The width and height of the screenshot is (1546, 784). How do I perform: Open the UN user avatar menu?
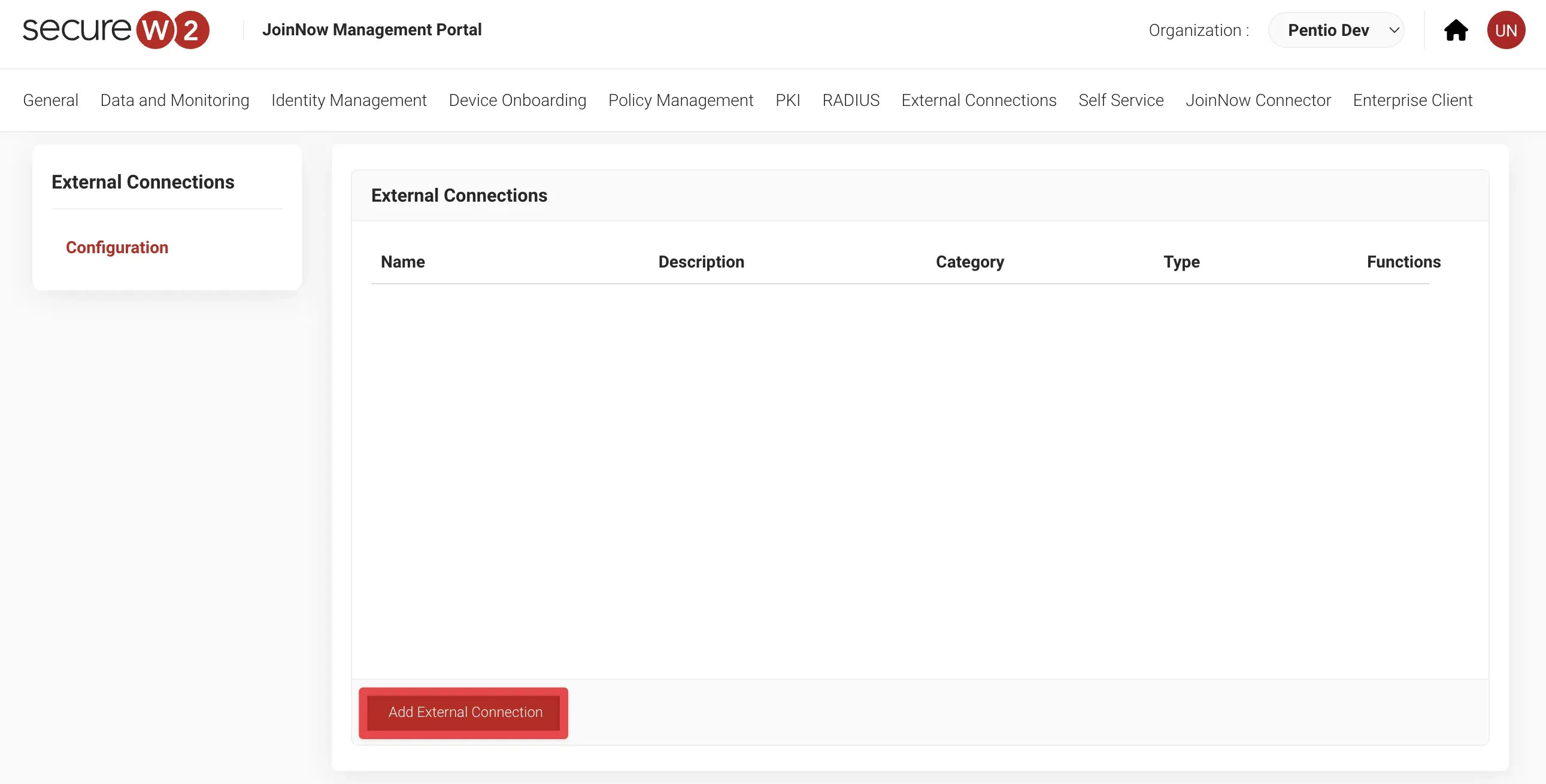(x=1505, y=30)
